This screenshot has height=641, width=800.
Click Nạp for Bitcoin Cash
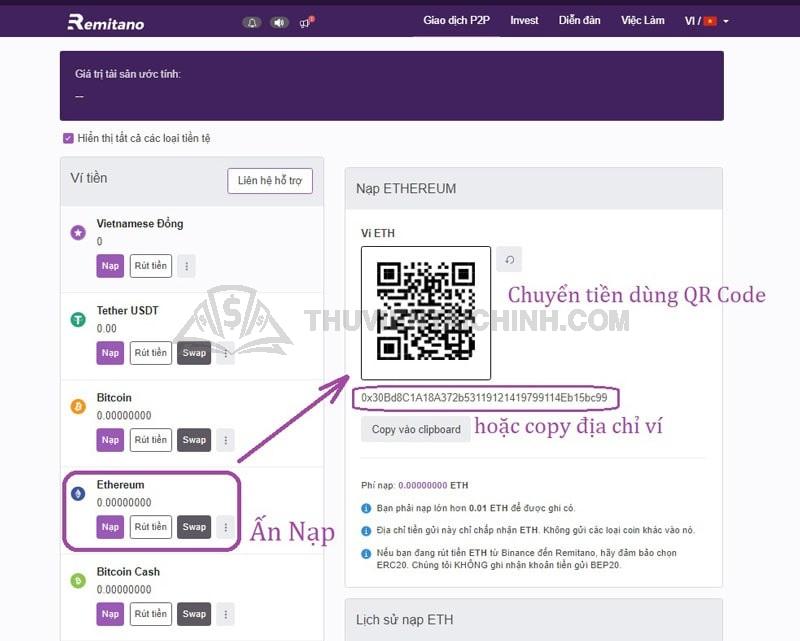tap(110, 614)
